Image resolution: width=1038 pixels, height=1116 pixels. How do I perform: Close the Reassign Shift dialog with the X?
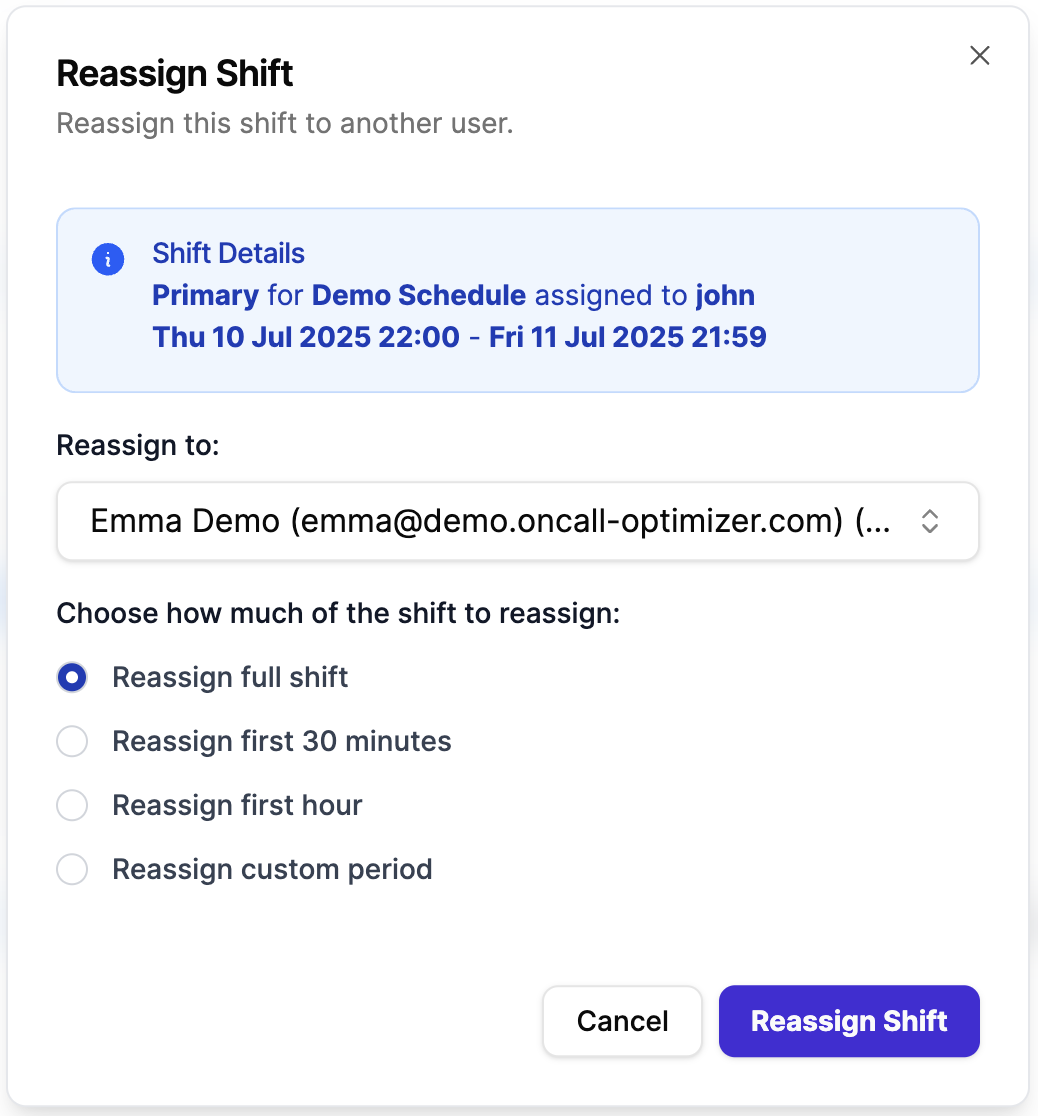[x=980, y=56]
